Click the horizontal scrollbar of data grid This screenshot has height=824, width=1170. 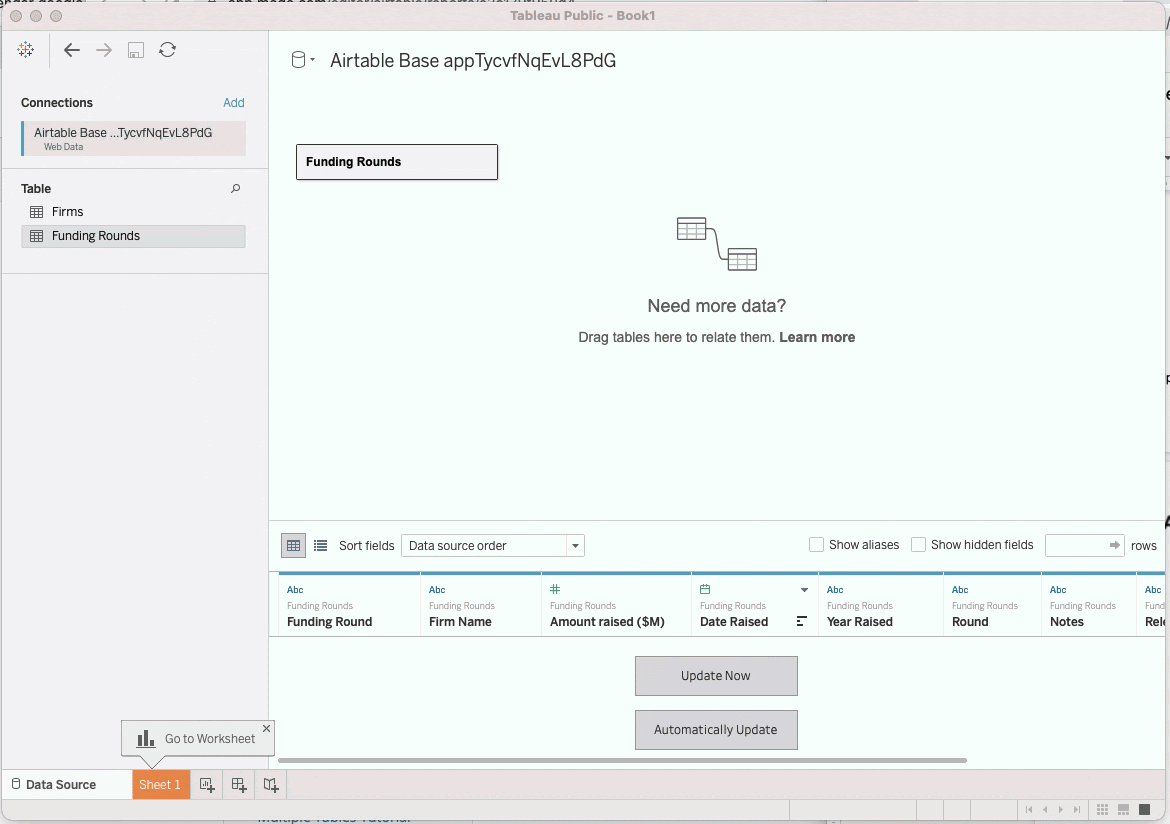pos(622,761)
